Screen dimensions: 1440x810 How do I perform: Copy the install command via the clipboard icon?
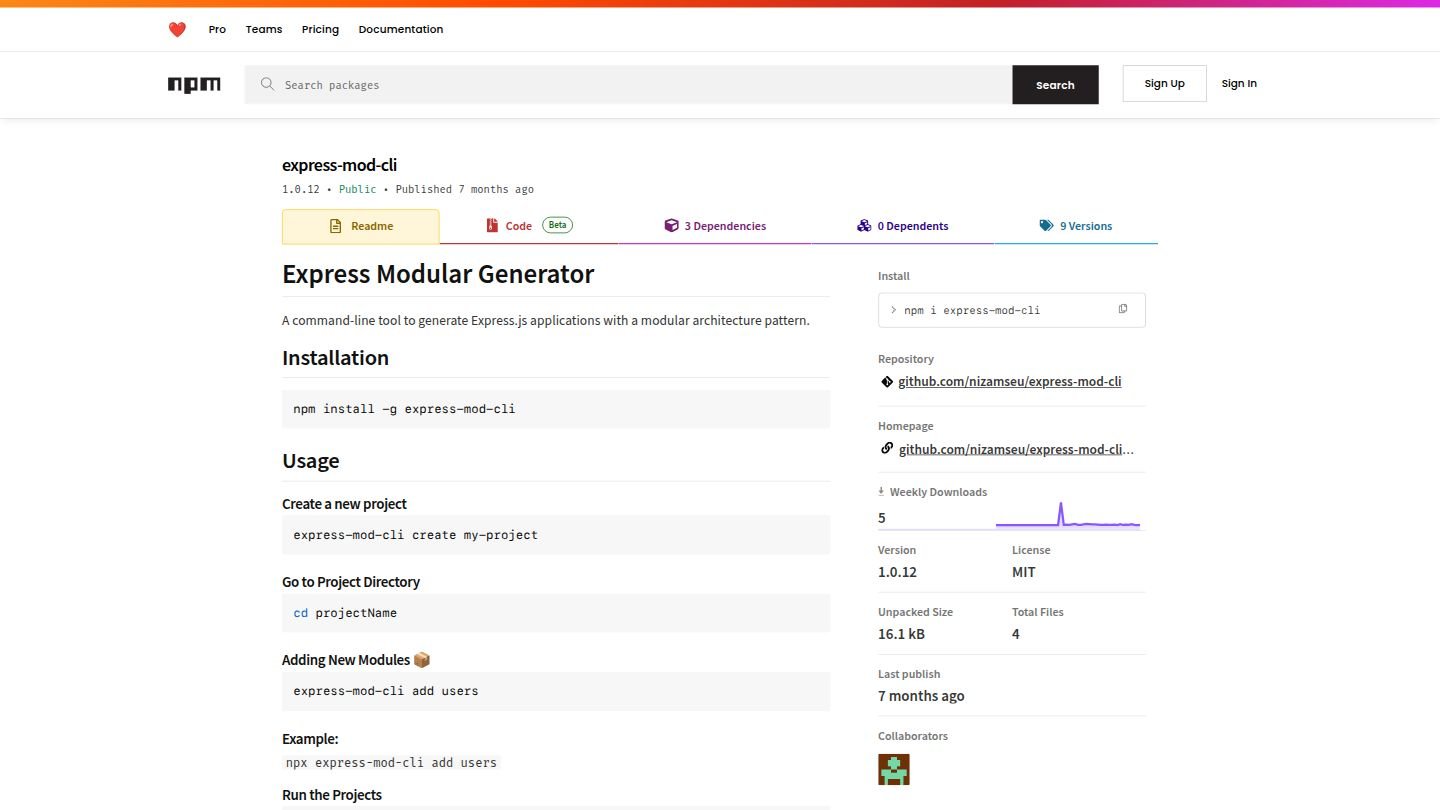pos(1122,309)
